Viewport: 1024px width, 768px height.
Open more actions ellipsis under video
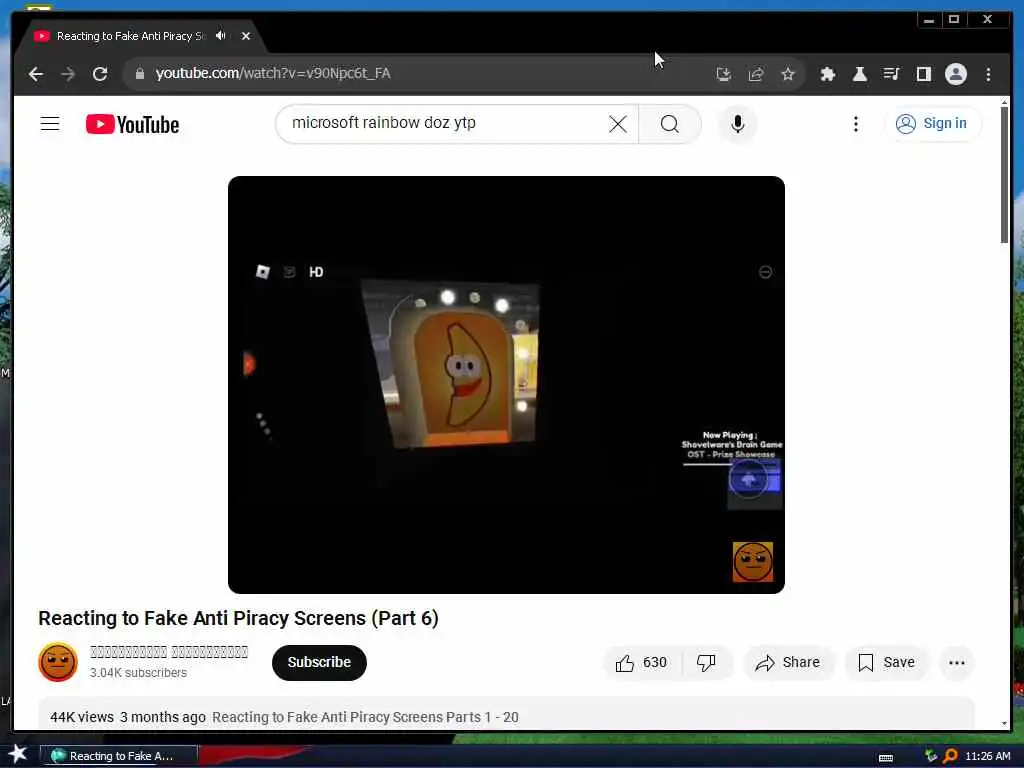(957, 663)
